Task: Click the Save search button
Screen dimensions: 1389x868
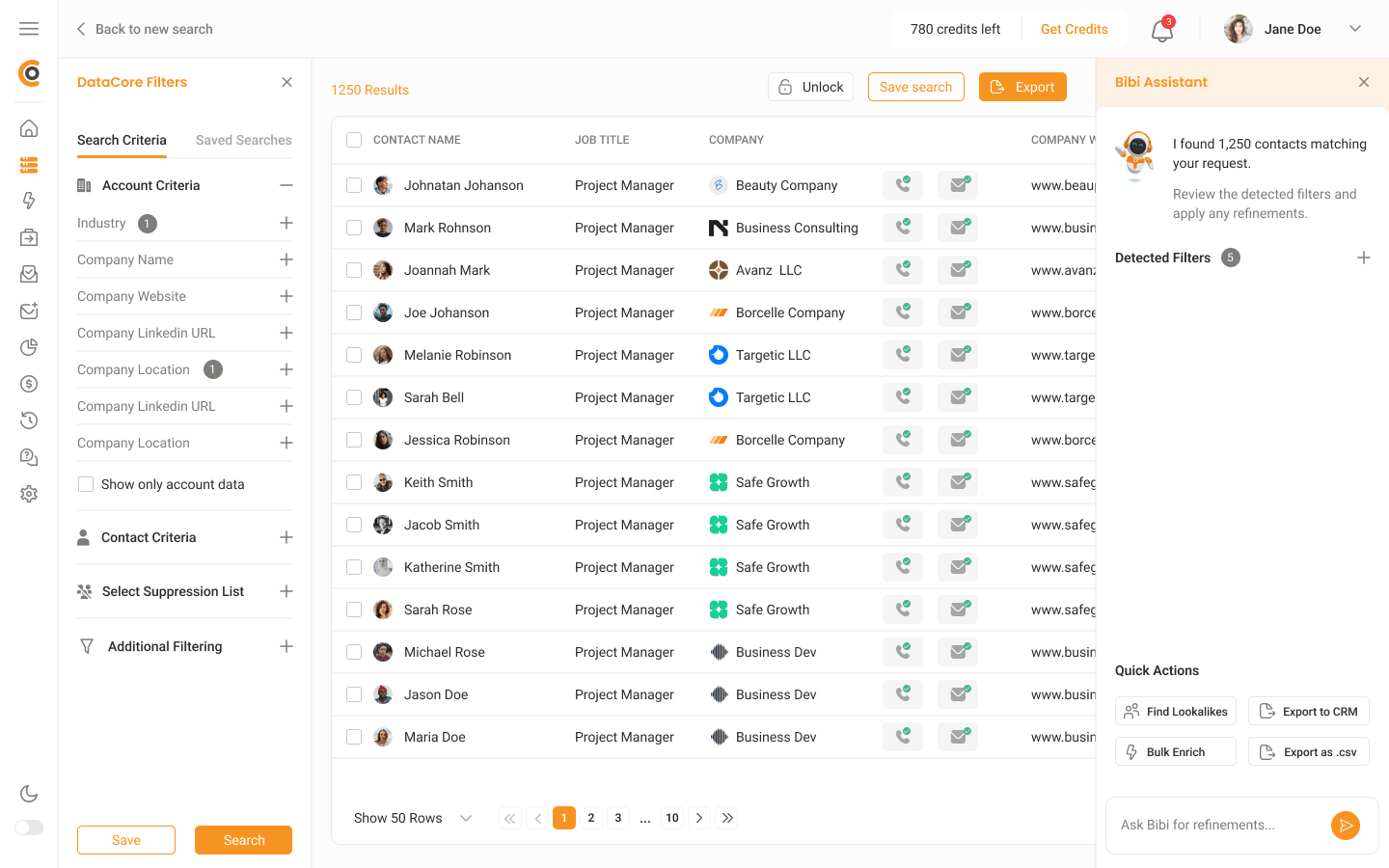Action: tap(916, 87)
